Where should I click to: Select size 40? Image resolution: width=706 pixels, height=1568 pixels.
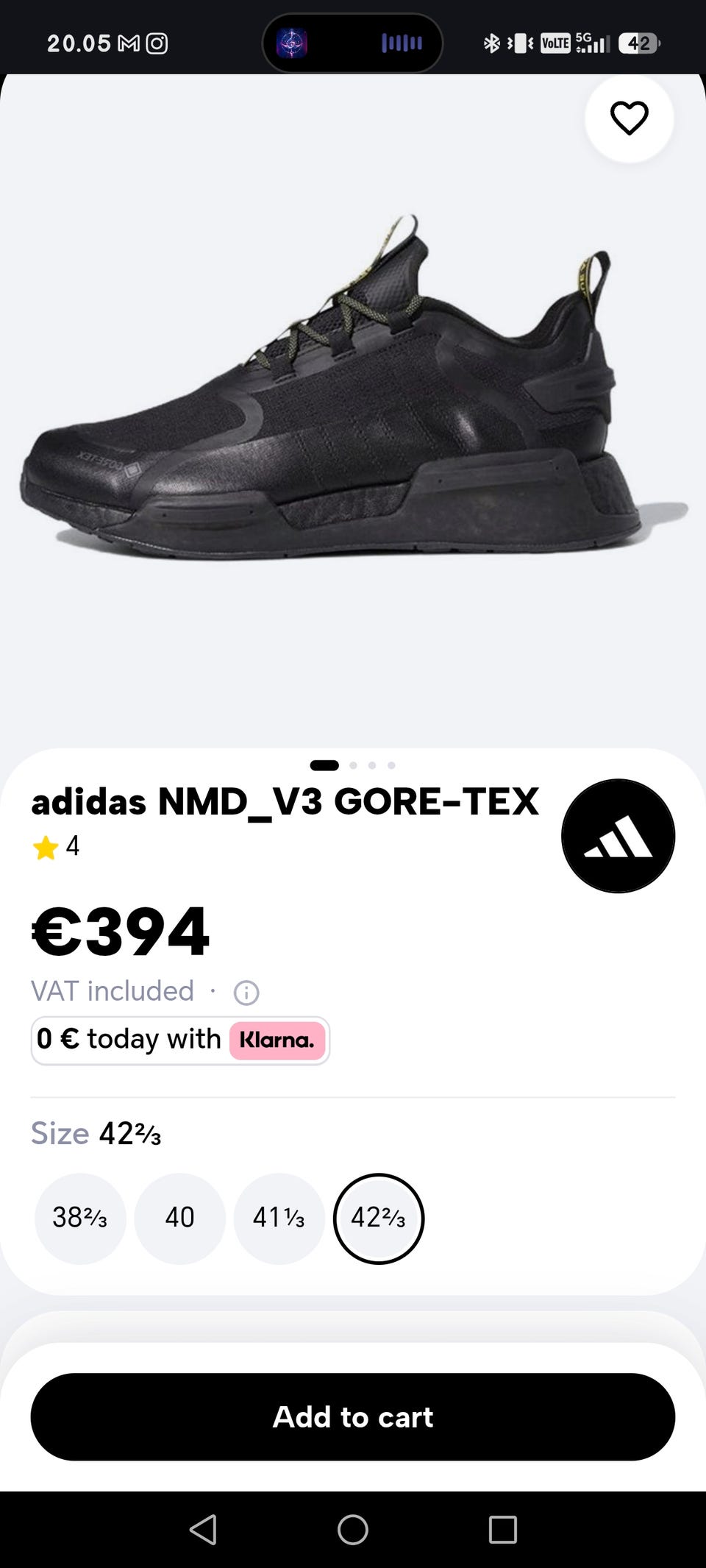(x=179, y=1218)
